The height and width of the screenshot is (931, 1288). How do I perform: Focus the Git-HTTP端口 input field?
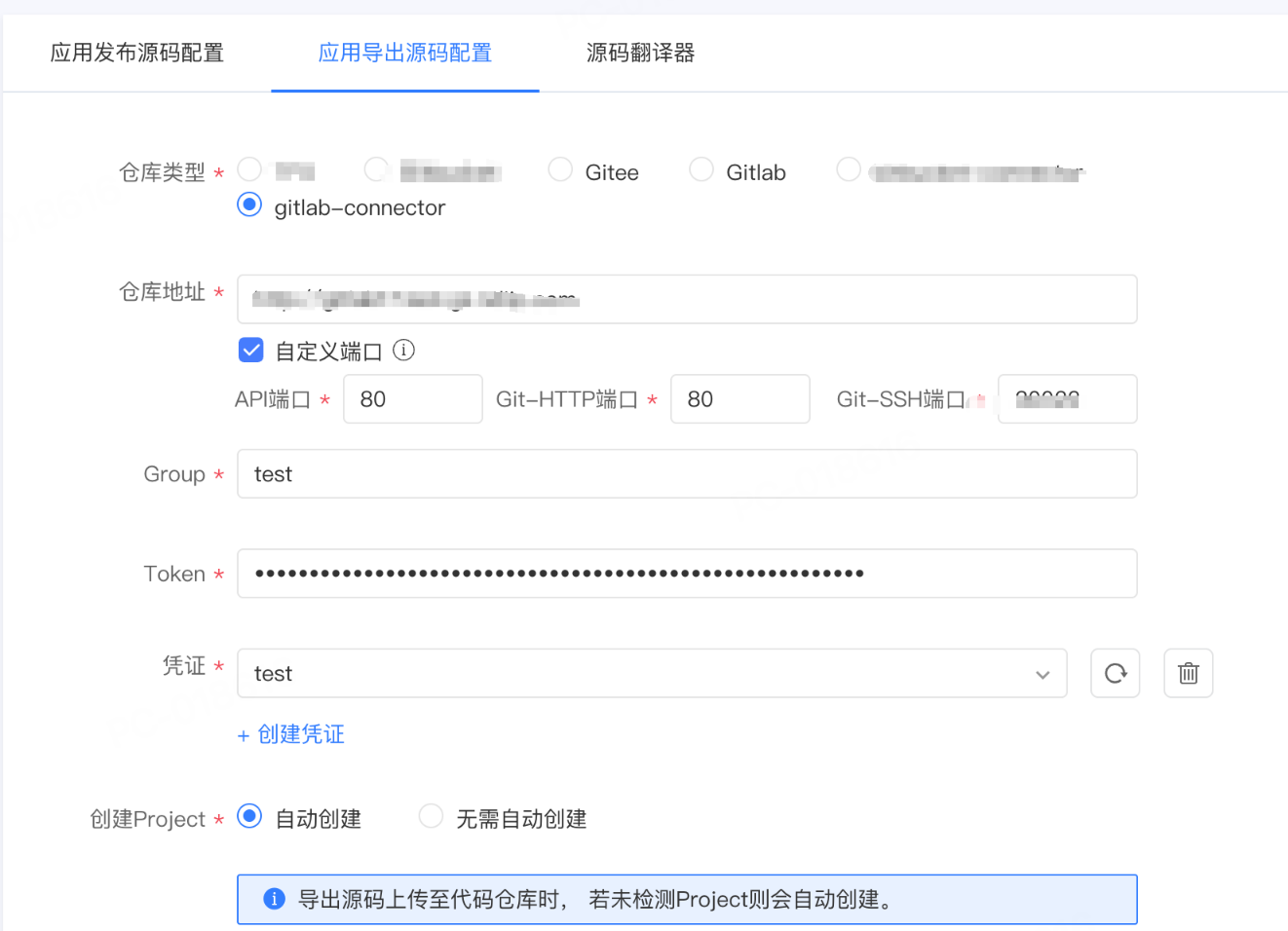pos(739,399)
